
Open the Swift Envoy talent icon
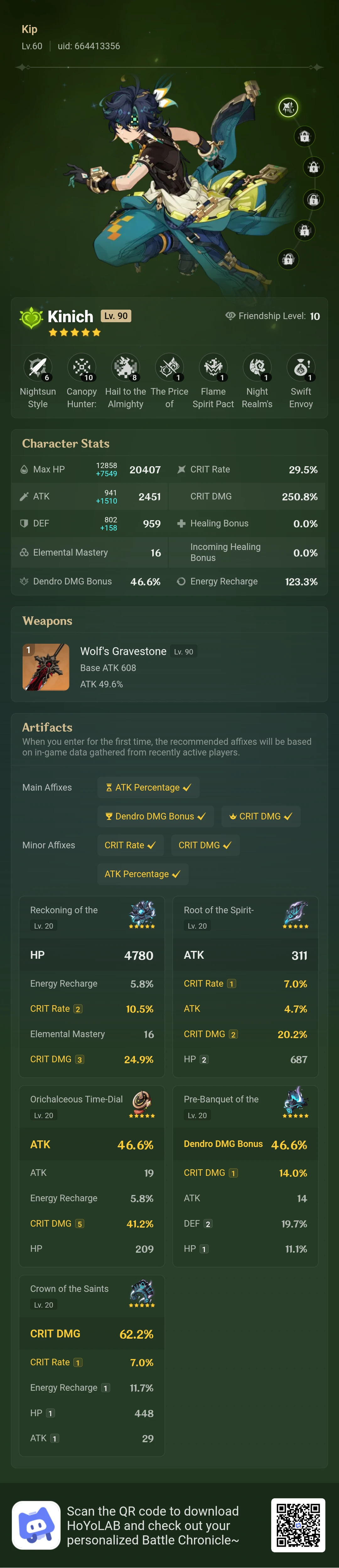click(301, 368)
